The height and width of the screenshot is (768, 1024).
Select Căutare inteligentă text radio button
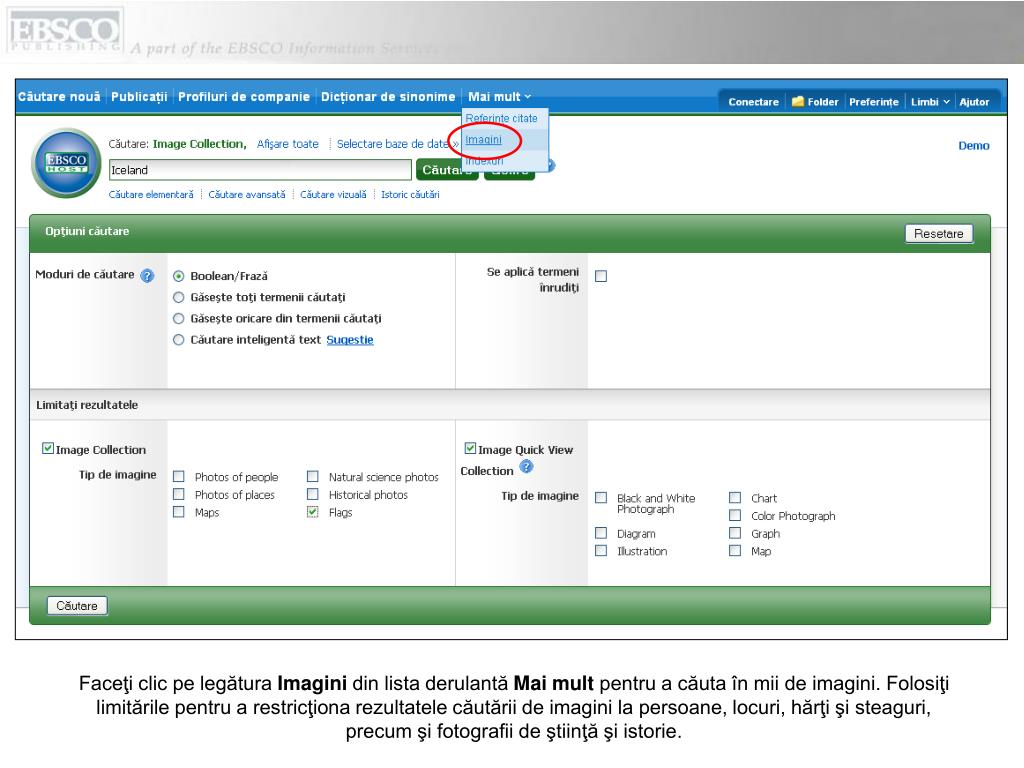click(x=178, y=340)
